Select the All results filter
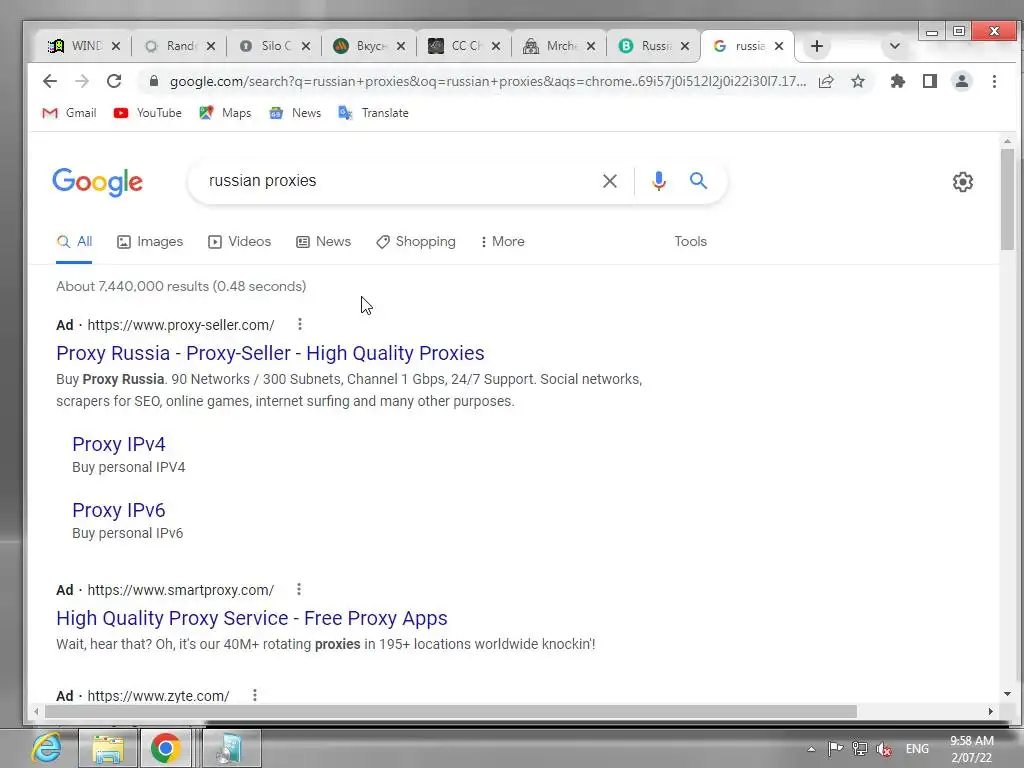The image size is (1024, 768). pos(74,242)
